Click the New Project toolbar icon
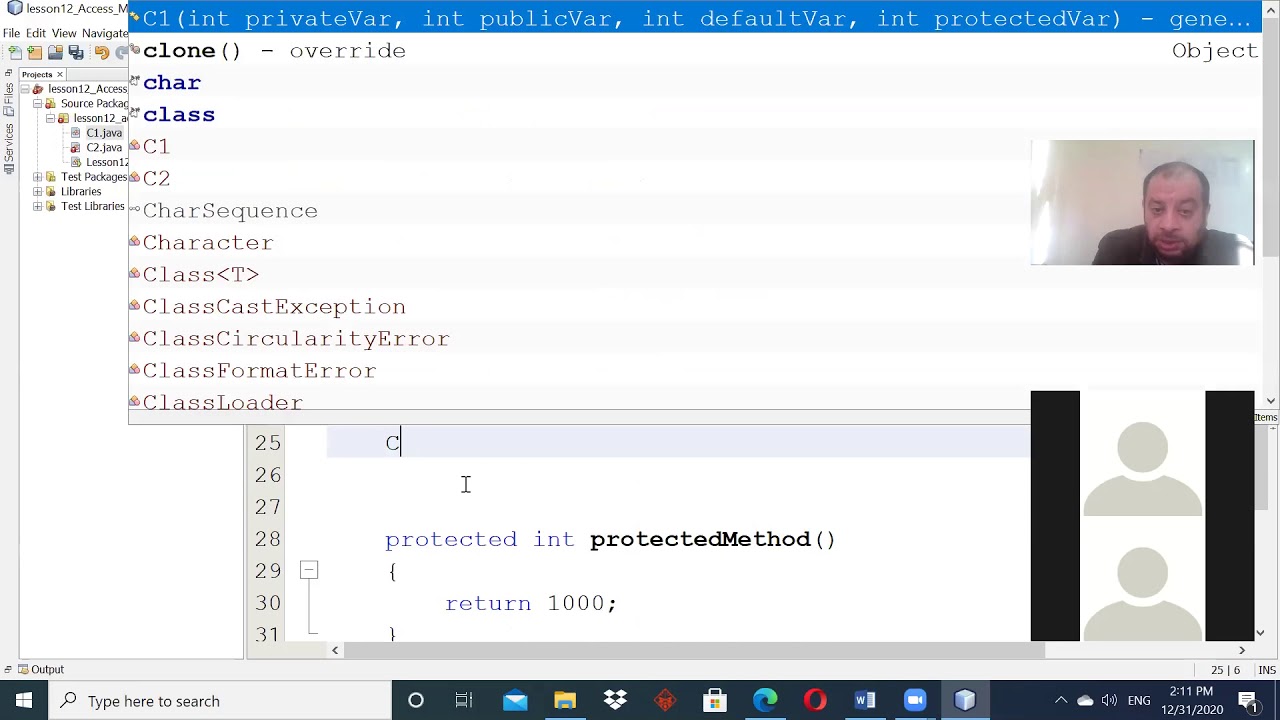Image resolution: width=1280 pixels, height=720 pixels. 35,53
